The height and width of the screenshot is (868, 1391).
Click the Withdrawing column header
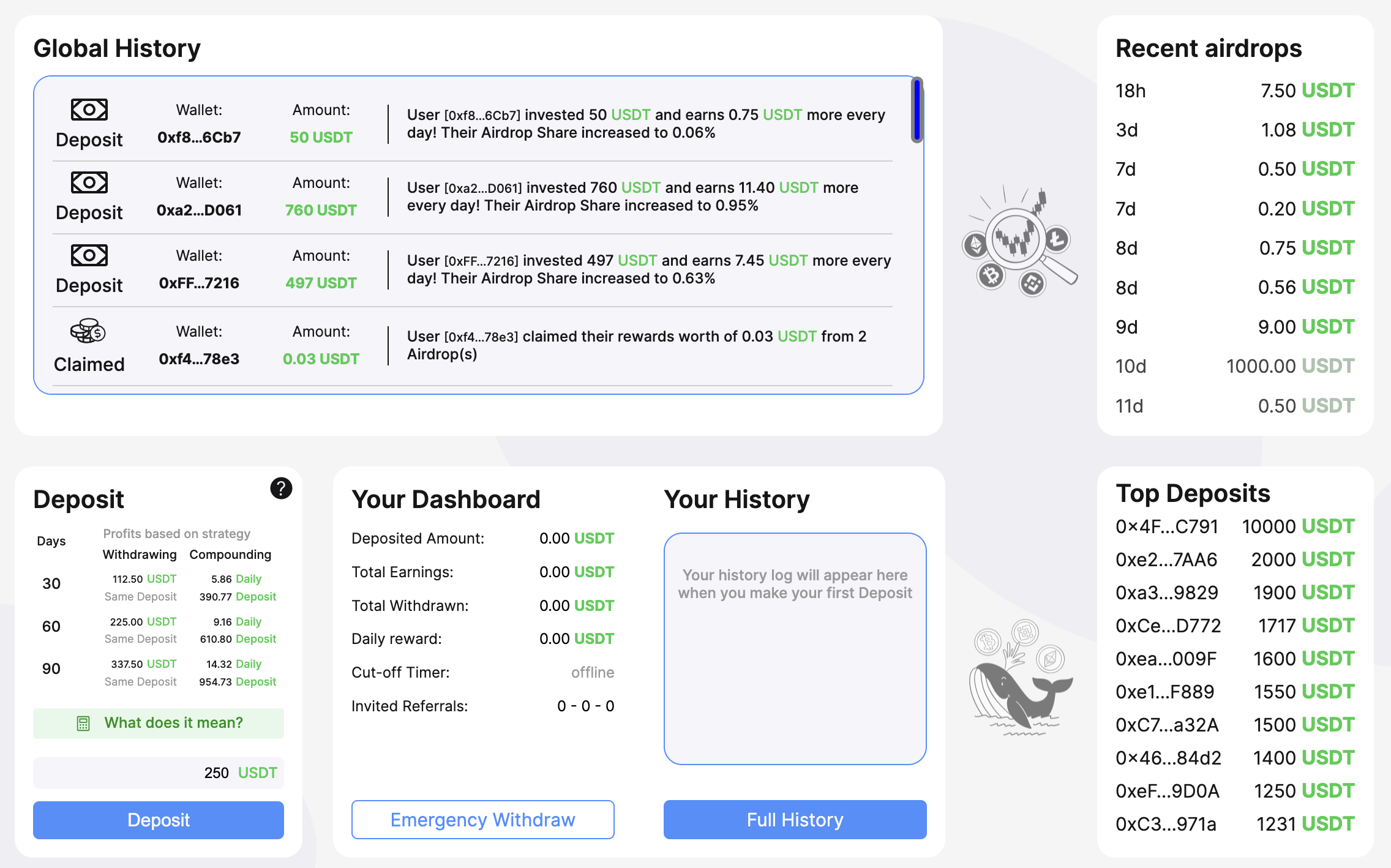tap(140, 555)
